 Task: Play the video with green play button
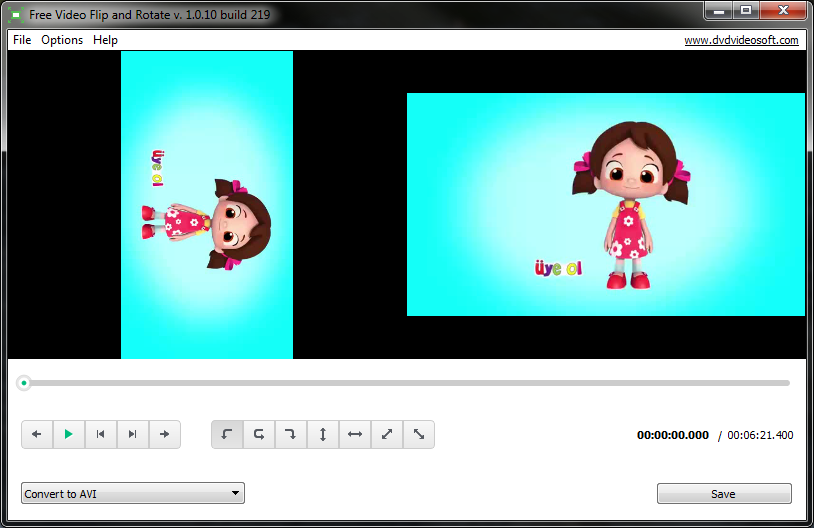pos(69,434)
